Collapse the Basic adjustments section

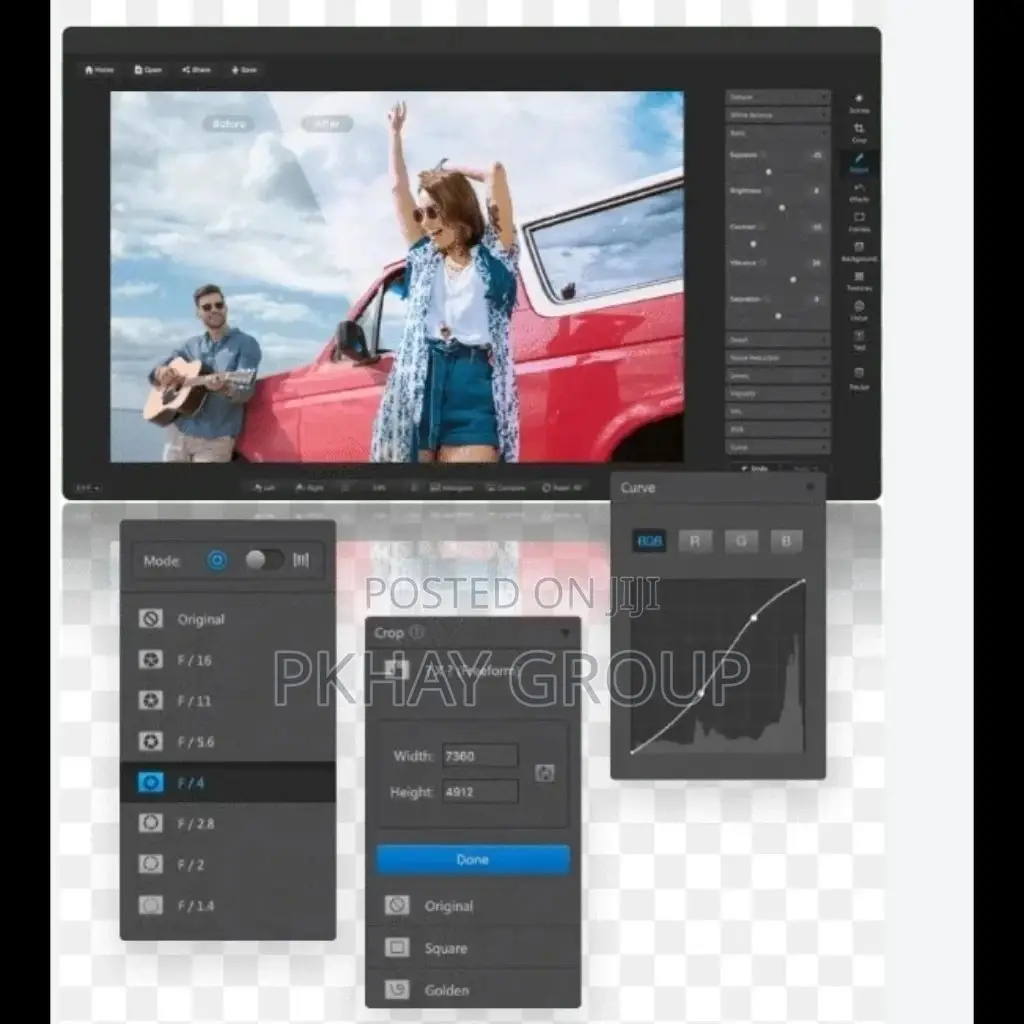point(778,133)
